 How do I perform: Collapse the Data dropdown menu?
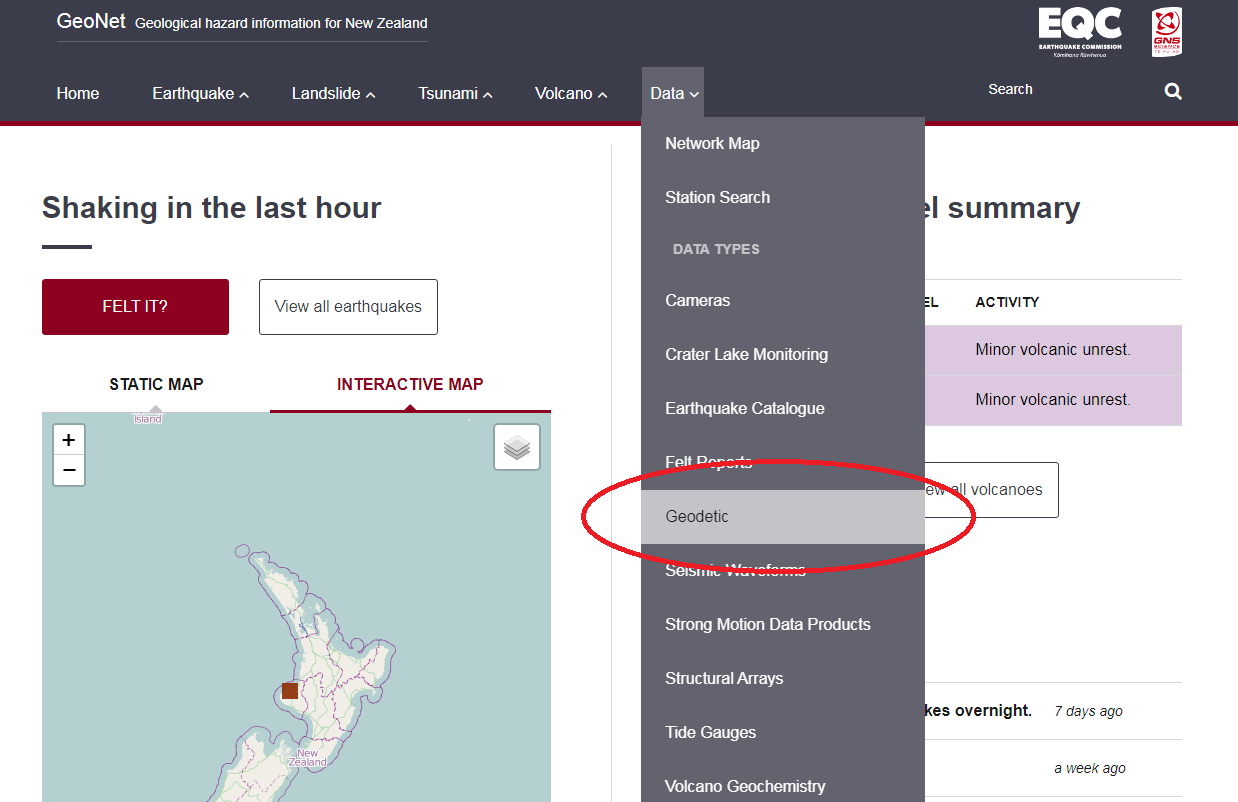[674, 93]
